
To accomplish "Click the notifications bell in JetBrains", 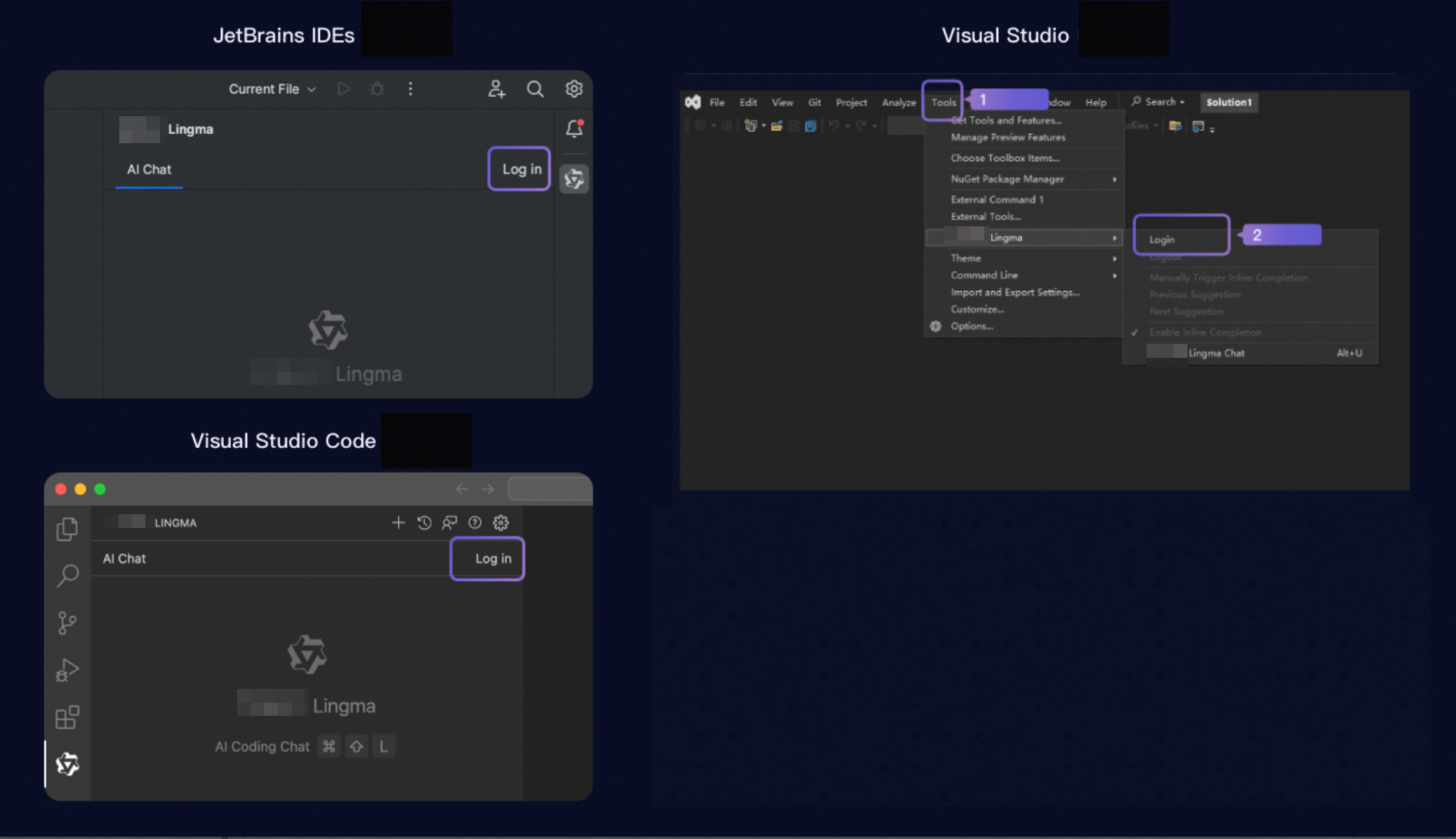I will (574, 128).
